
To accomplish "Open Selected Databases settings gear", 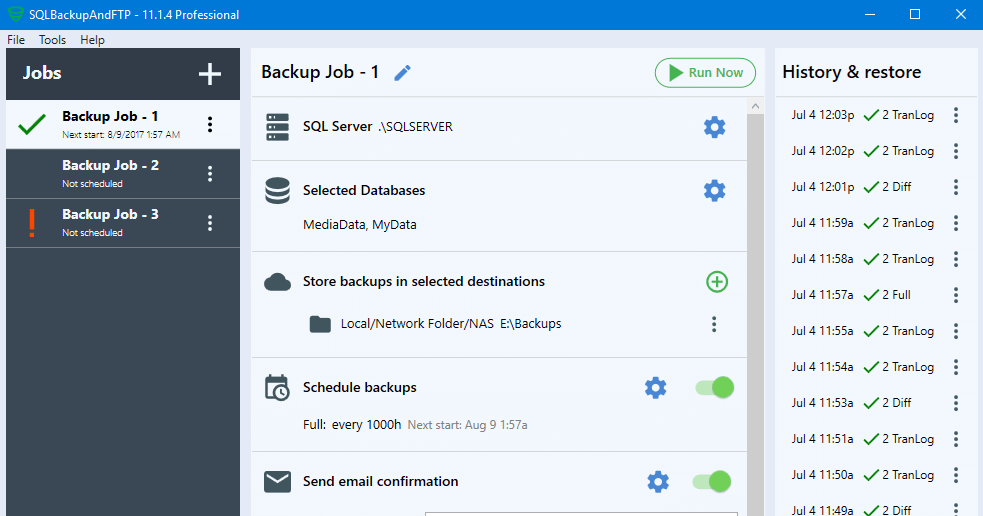I will pyautogui.click(x=714, y=190).
